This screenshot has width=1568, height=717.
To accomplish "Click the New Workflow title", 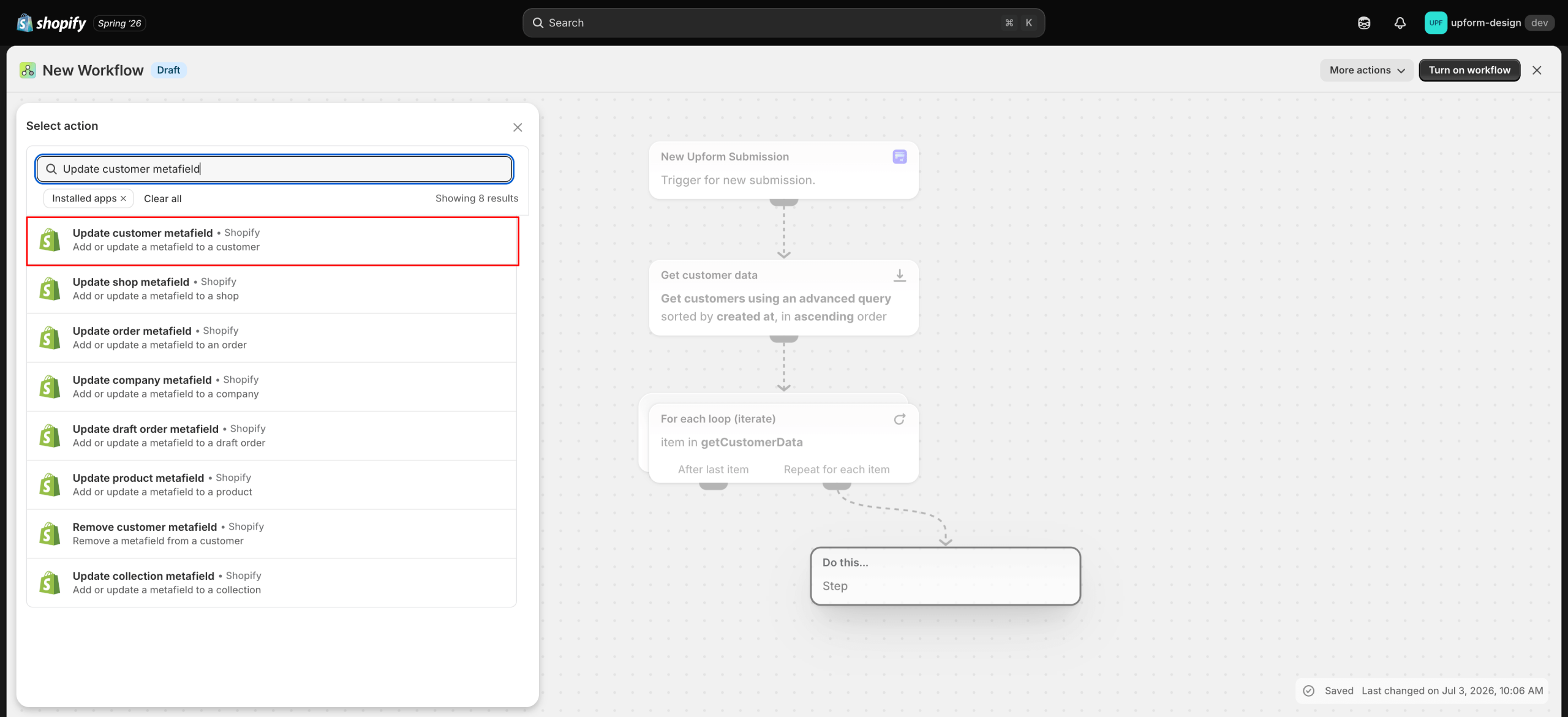I will coord(93,70).
